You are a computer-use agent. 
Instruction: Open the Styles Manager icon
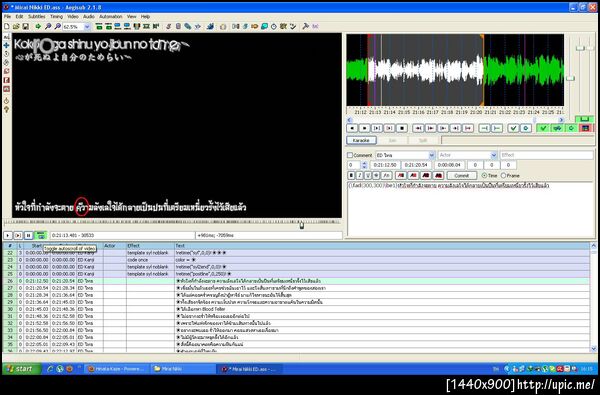[x=168, y=26]
